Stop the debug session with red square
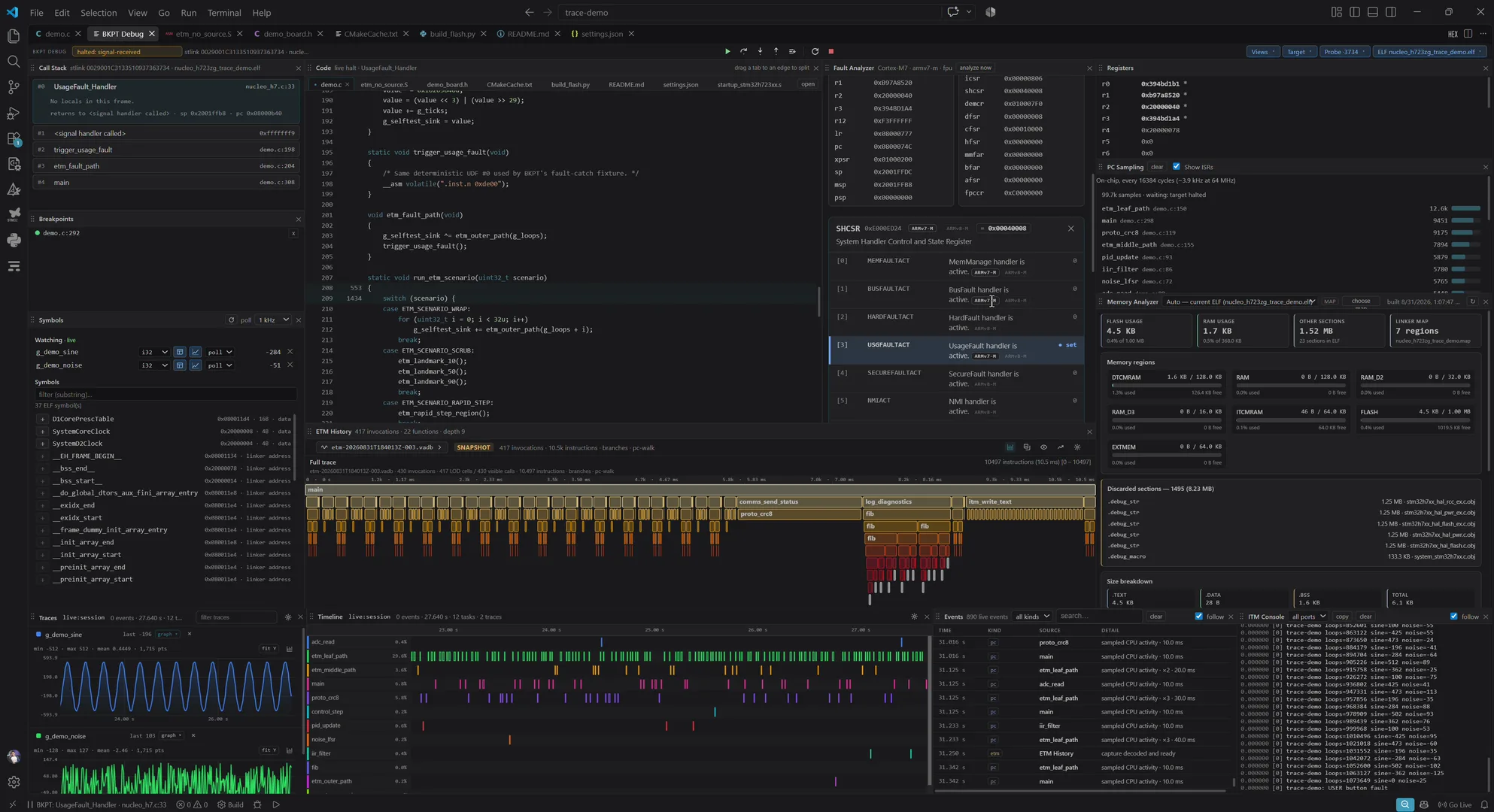The height and width of the screenshot is (812, 1494). point(831,52)
